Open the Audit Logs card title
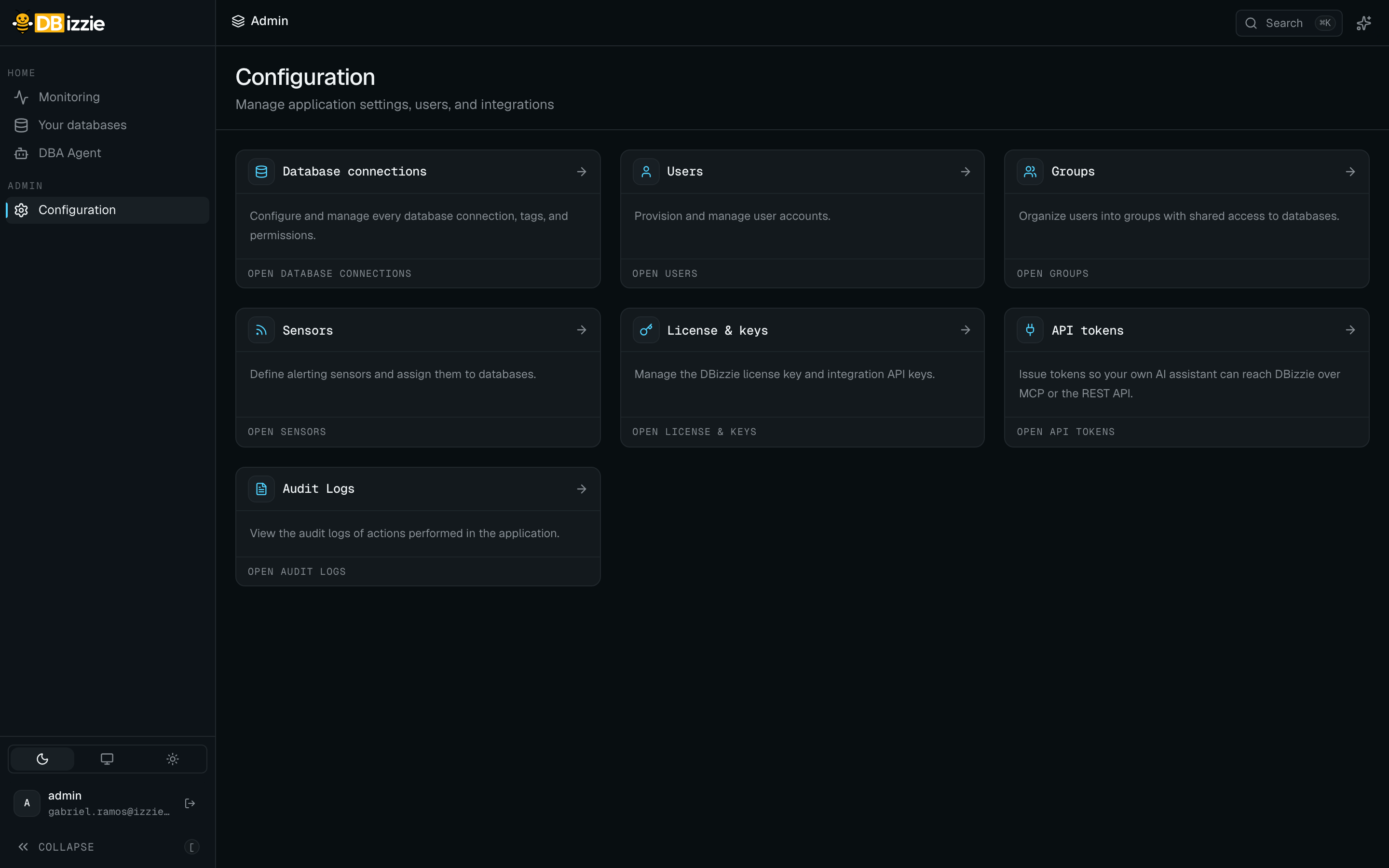The height and width of the screenshot is (868, 1389). [x=318, y=489]
